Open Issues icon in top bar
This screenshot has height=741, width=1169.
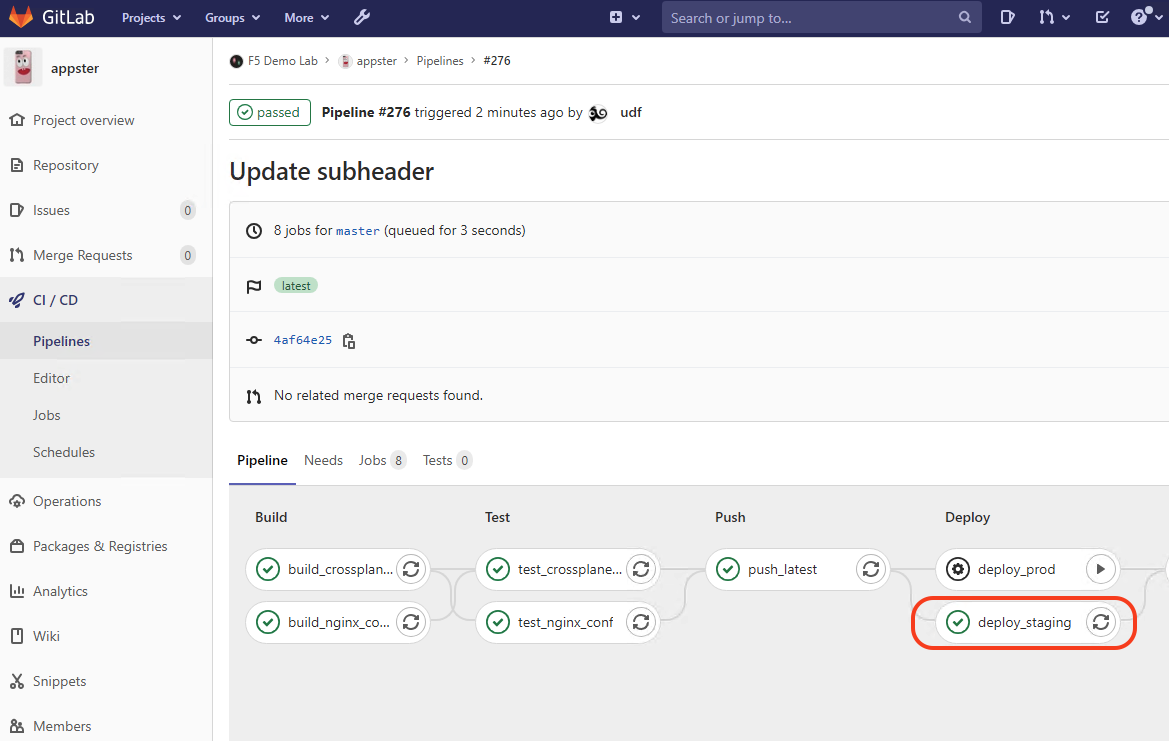(1007, 17)
